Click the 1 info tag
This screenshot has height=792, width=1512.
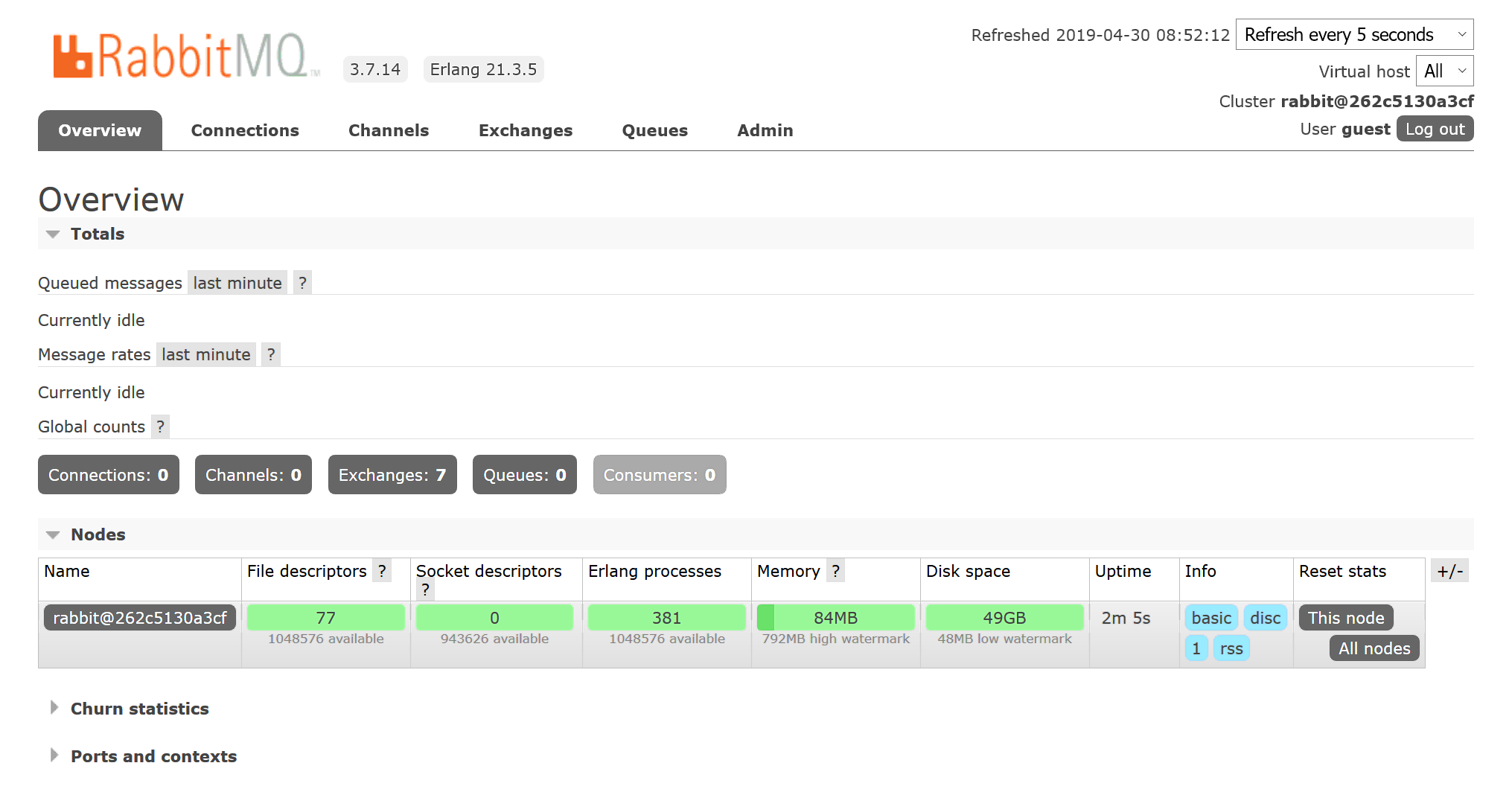pos(1196,648)
